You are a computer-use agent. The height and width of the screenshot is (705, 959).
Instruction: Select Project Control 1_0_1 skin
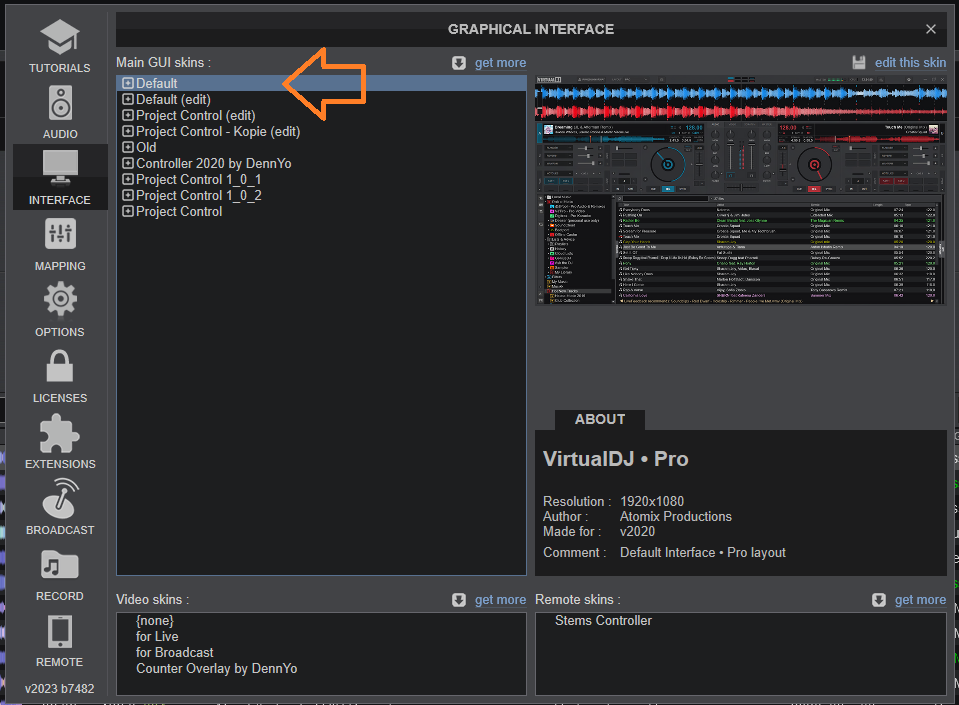tap(199, 179)
